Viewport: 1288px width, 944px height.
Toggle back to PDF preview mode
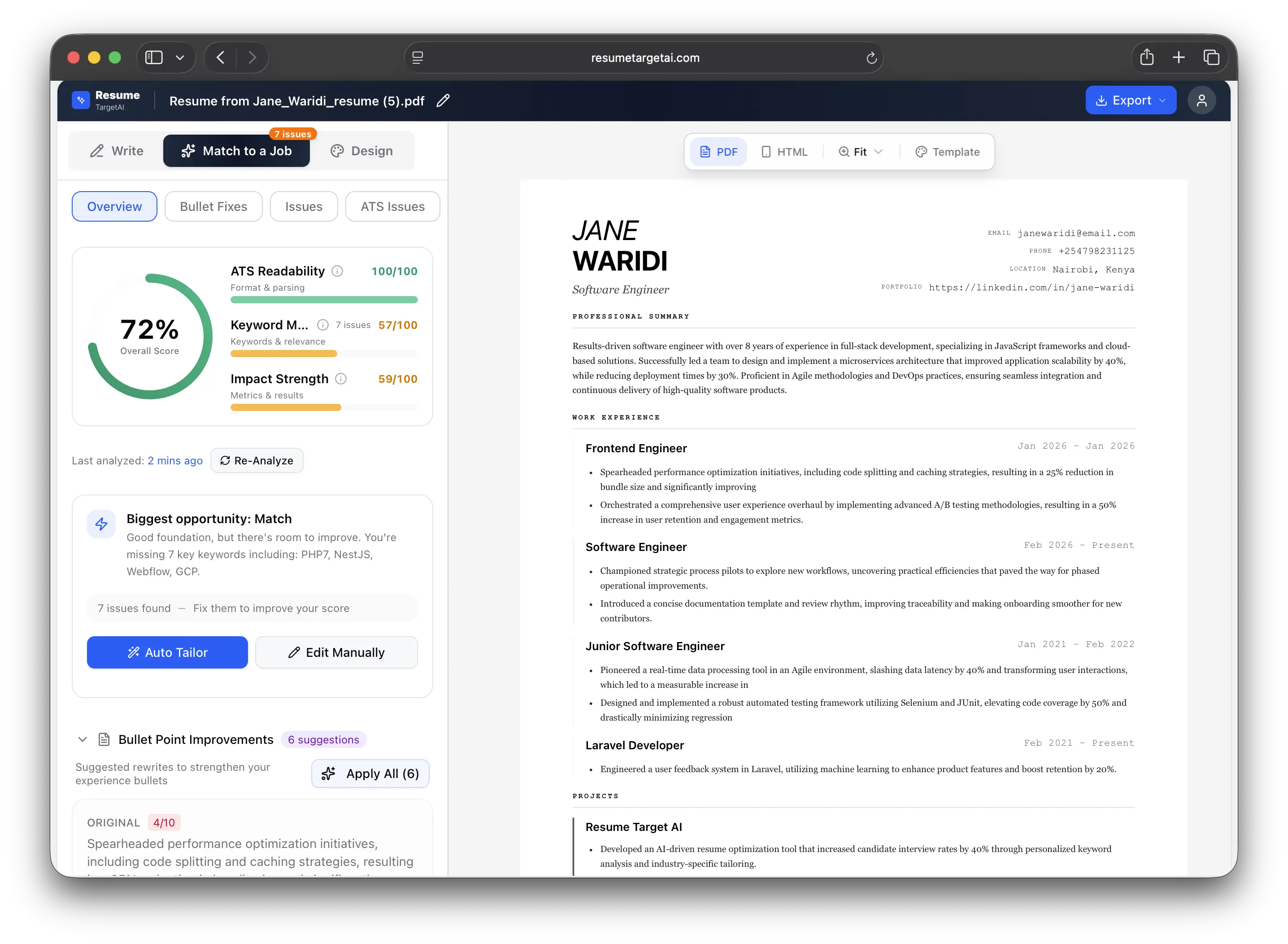coord(718,152)
